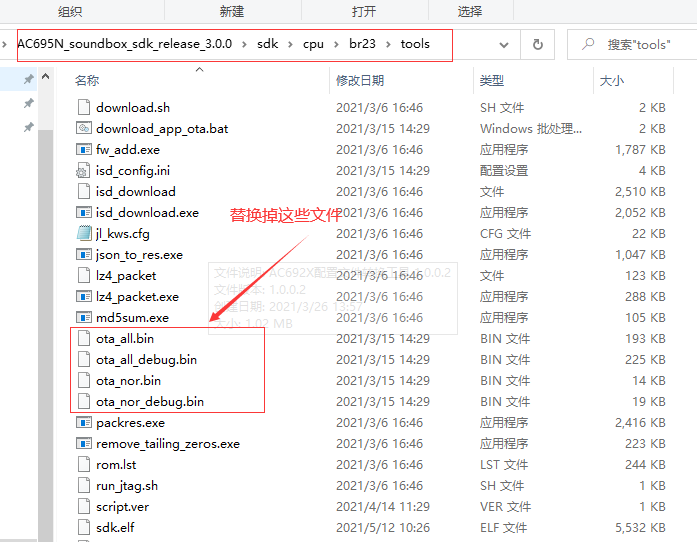Click the tools breadcrumb segment
Viewport: 697px width, 542px height.
415,44
